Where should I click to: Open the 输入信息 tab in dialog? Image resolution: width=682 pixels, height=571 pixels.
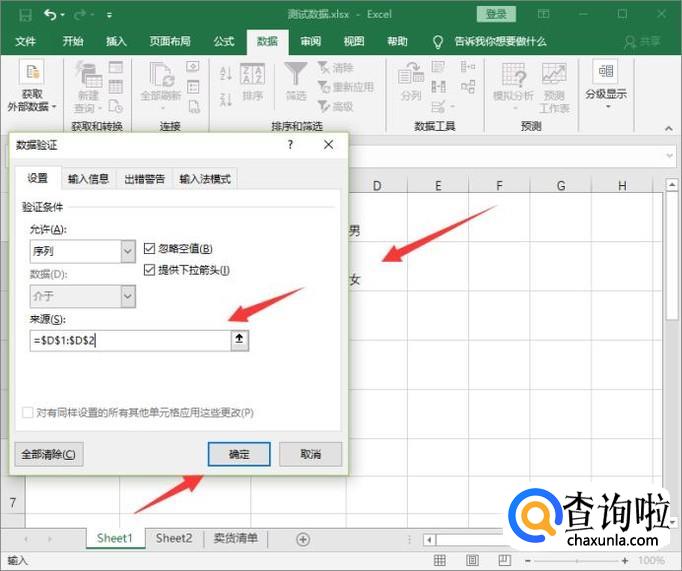[x=88, y=179]
